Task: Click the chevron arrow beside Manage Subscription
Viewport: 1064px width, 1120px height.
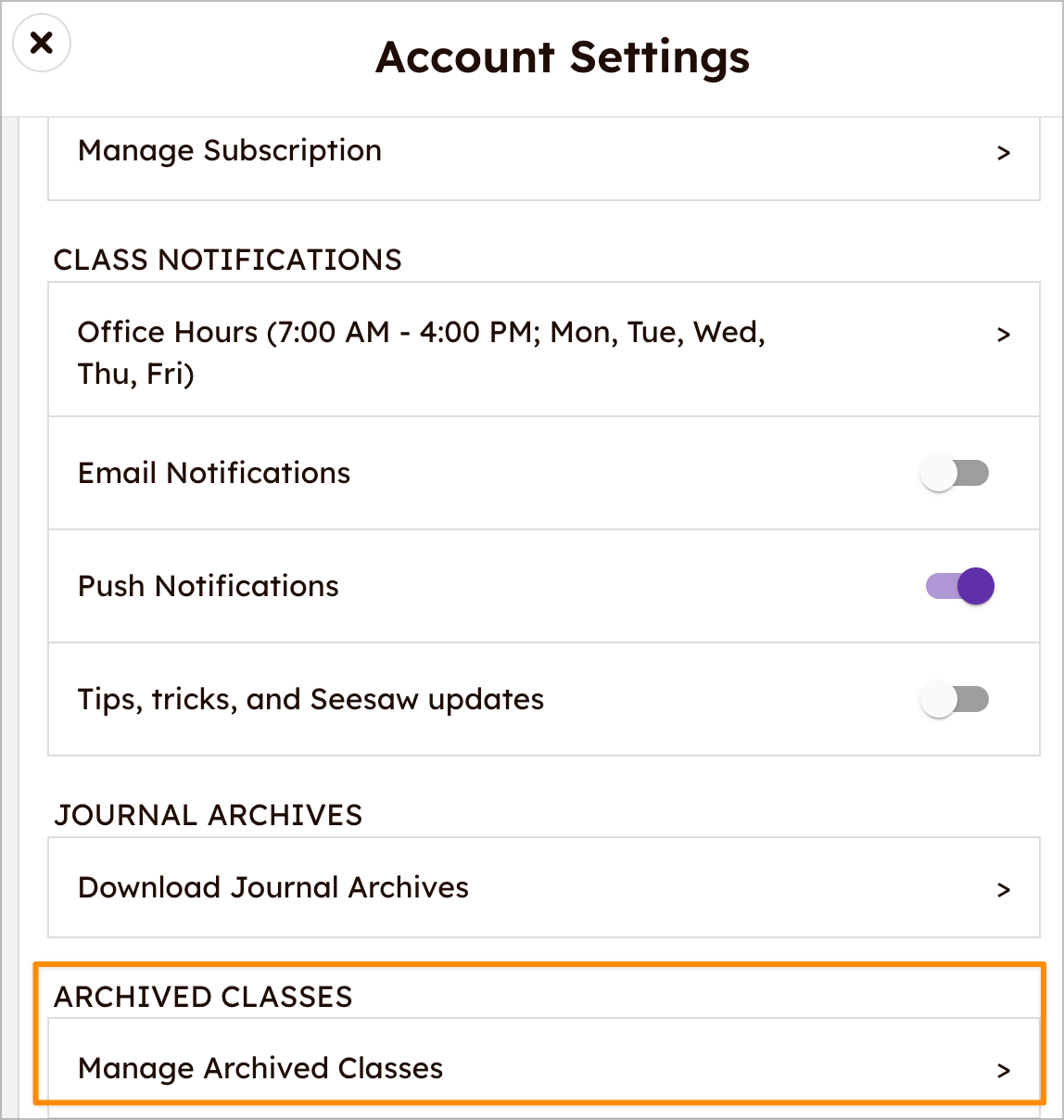Action: (x=1003, y=153)
